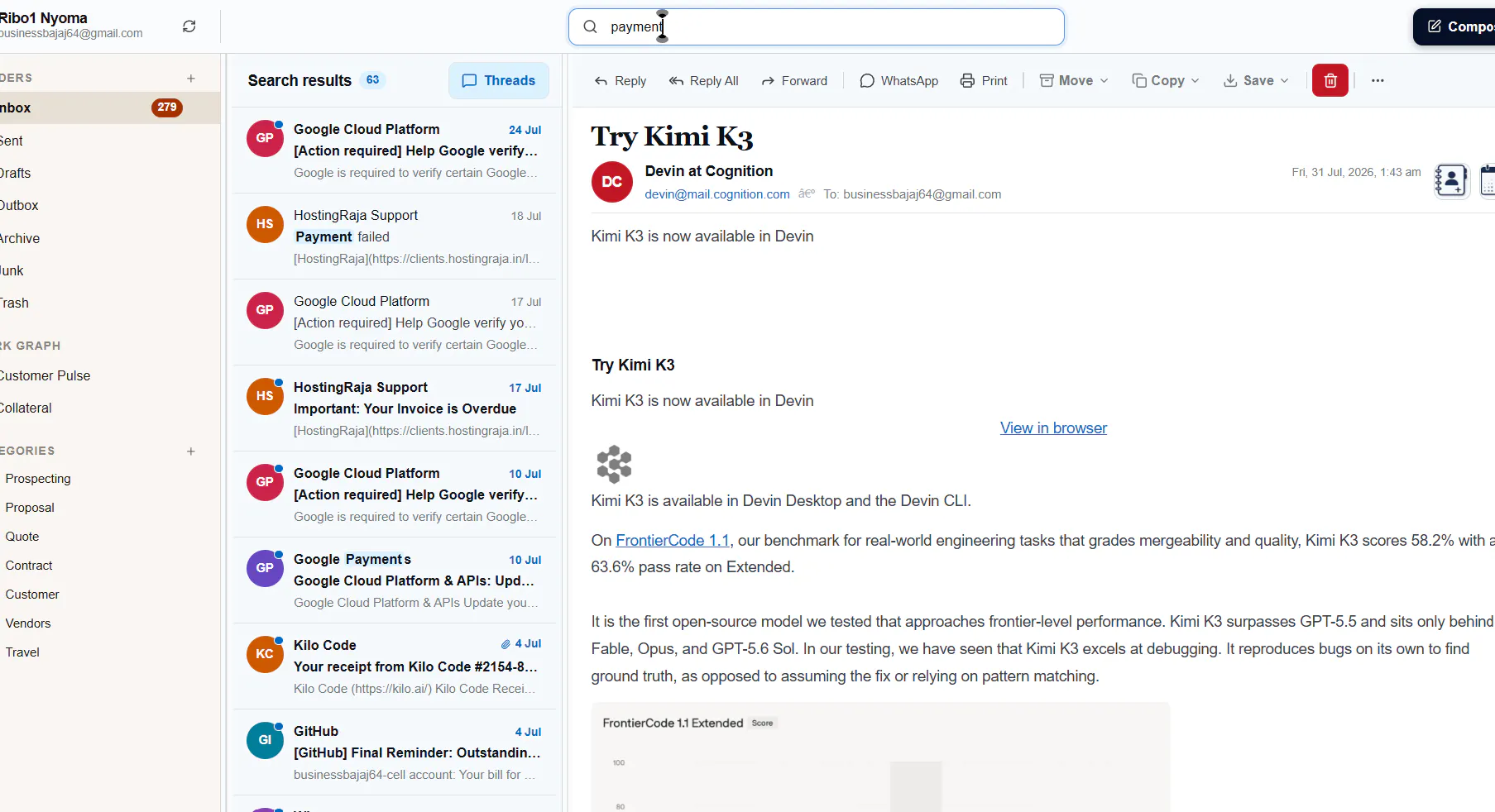Click the FrontierCode 1.1 Extended chart
Screen dimensions: 1495x812
(880, 757)
